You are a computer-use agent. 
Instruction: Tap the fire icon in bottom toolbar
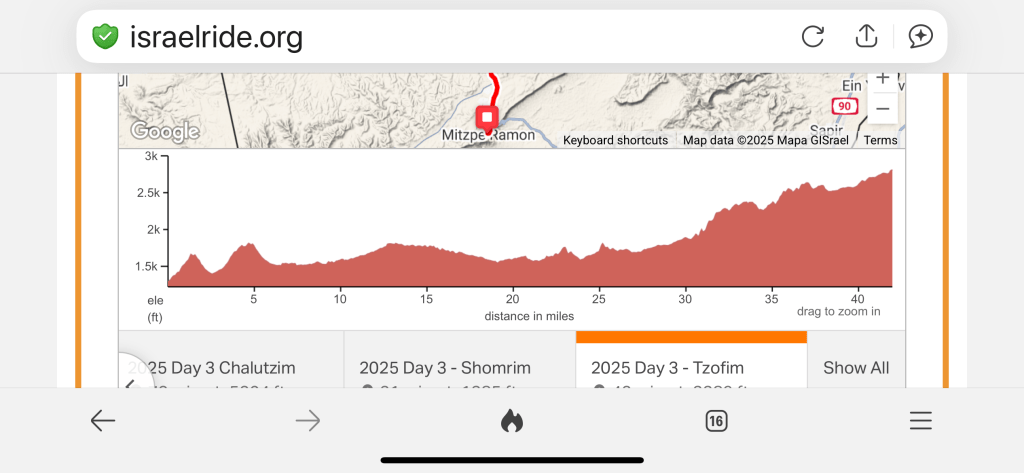coord(512,421)
